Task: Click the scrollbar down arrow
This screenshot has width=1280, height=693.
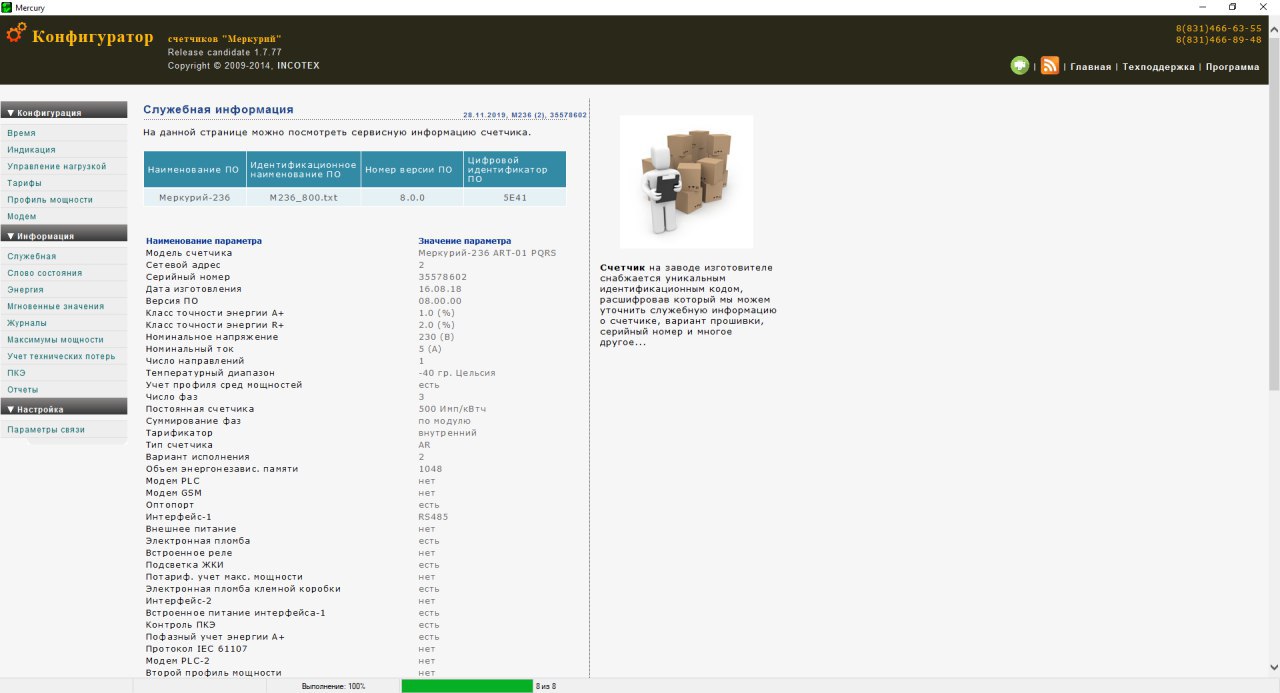Action: pyautogui.click(x=1274, y=668)
